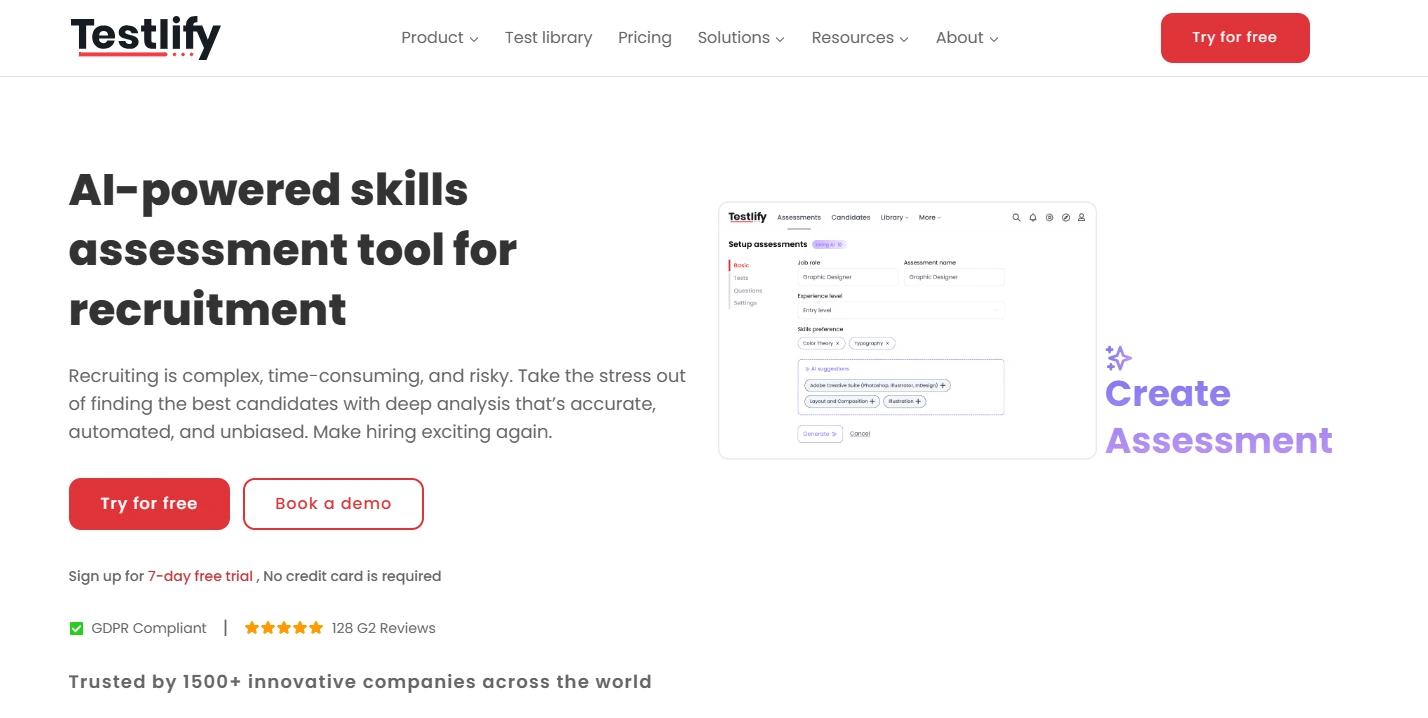
Task: Select the Settings step in preview sidebar
Action: point(745,303)
